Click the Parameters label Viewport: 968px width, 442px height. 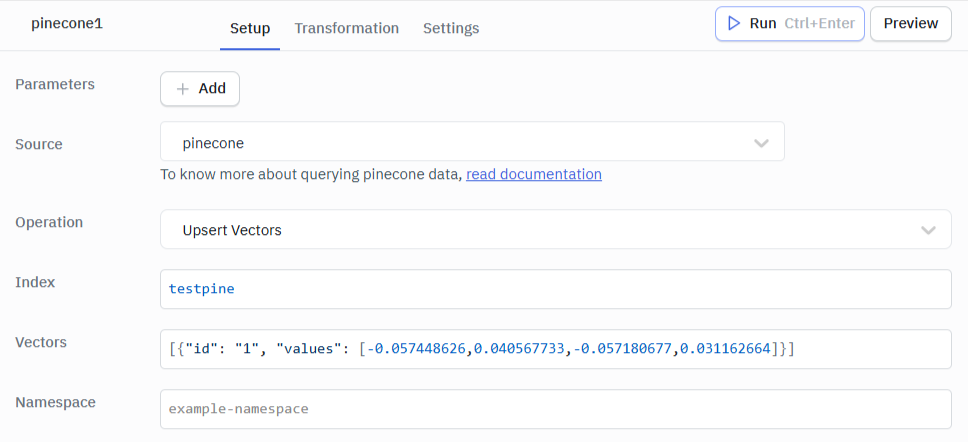tap(55, 84)
